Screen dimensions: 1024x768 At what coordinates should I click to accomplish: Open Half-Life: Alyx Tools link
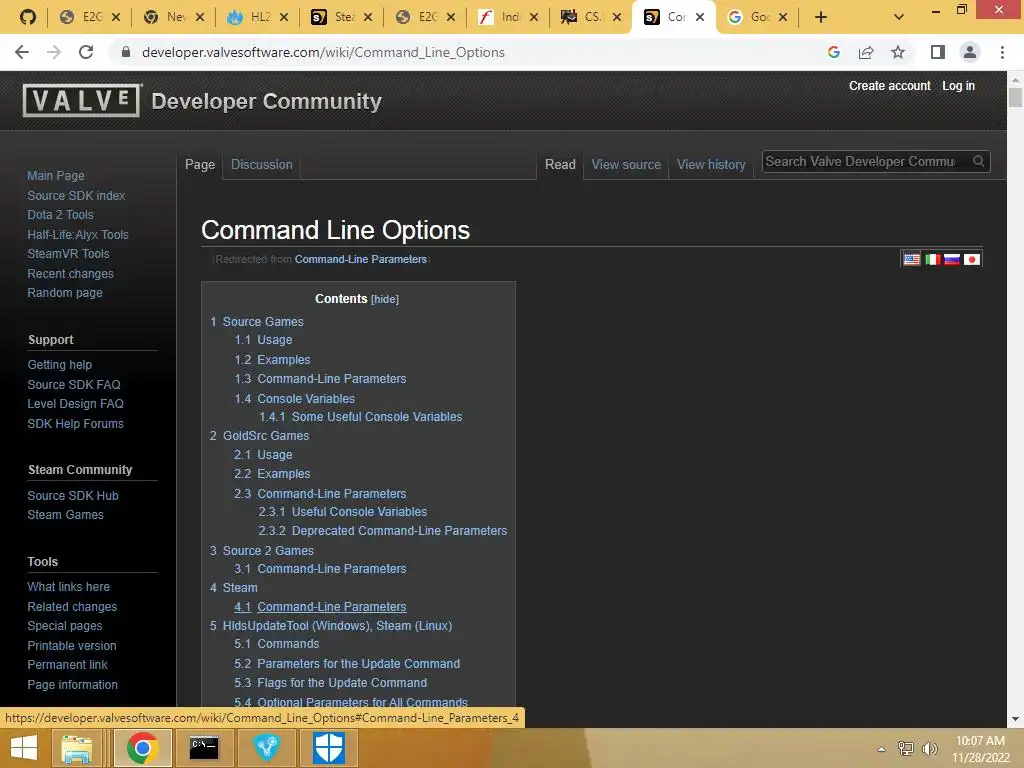point(78,234)
